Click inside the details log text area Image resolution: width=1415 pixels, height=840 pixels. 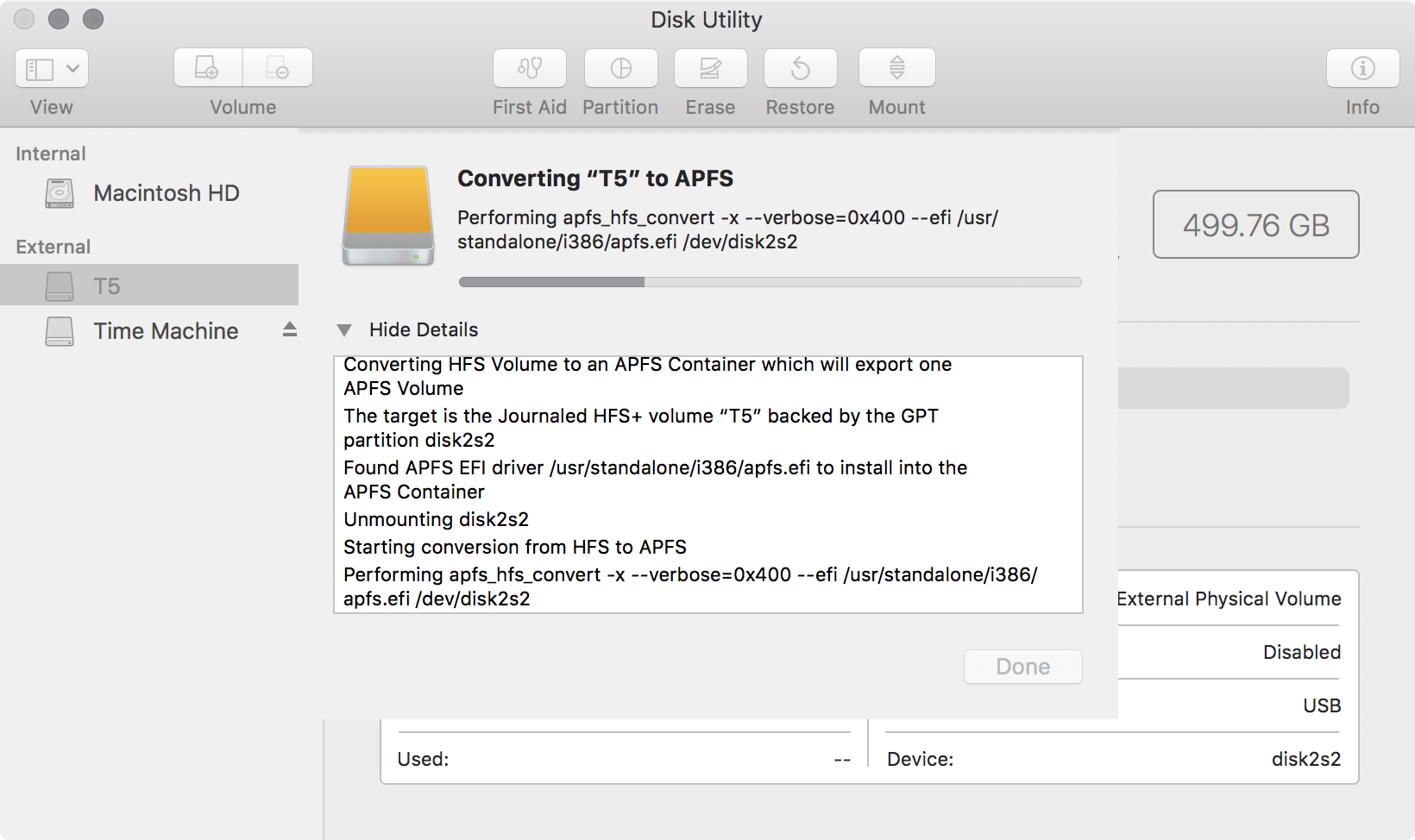[x=708, y=485]
